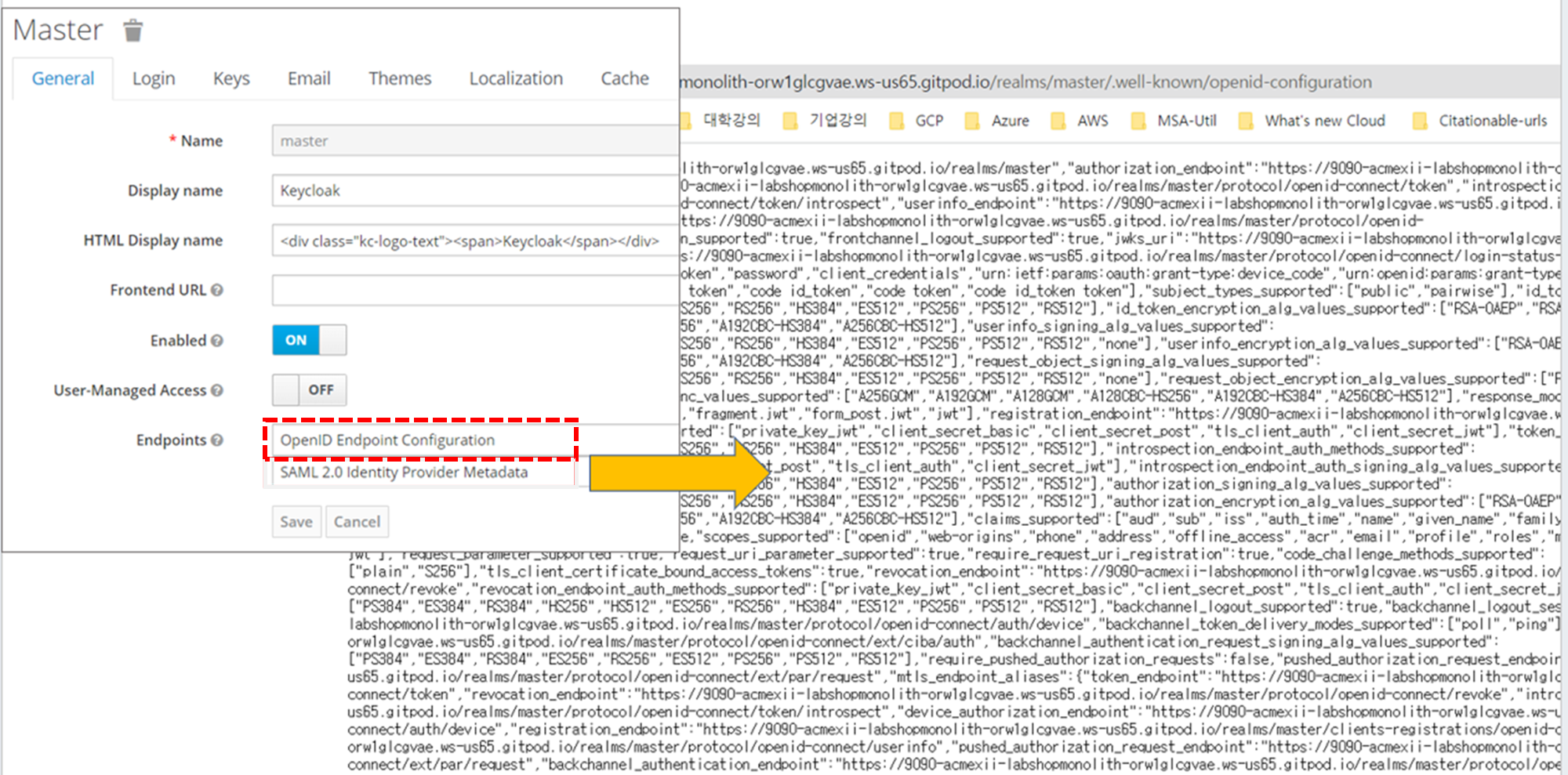Open the Azure bookmark folder
The width and height of the screenshot is (1568, 775).
pyautogui.click(x=997, y=121)
